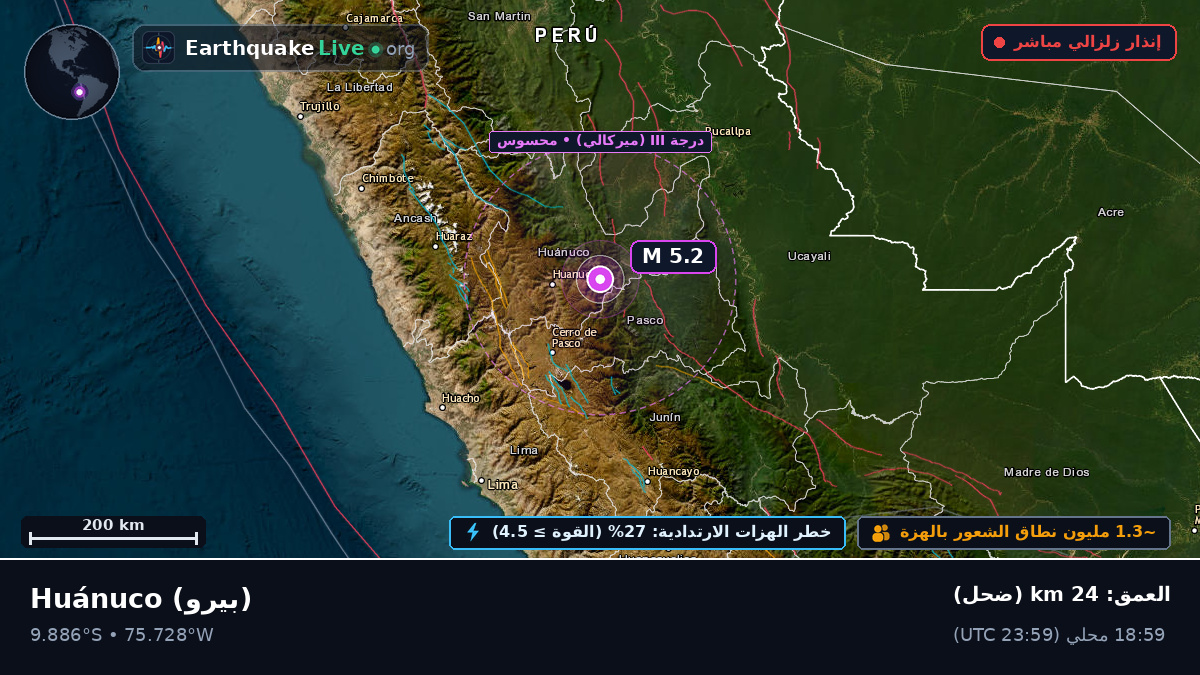Click the green live status dot
Viewport: 1200px width, 675px height.
pyautogui.click(x=375, y=49)
